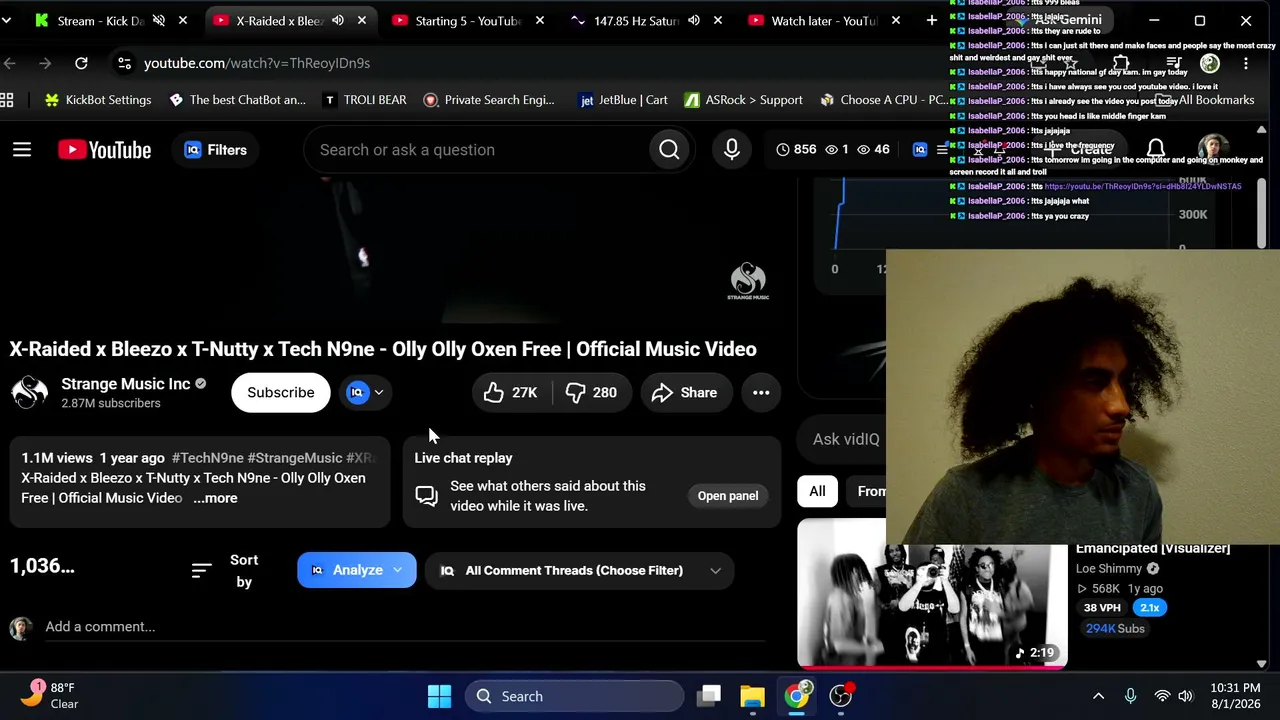Open the YouTube notifications bell

[1156, 150]
